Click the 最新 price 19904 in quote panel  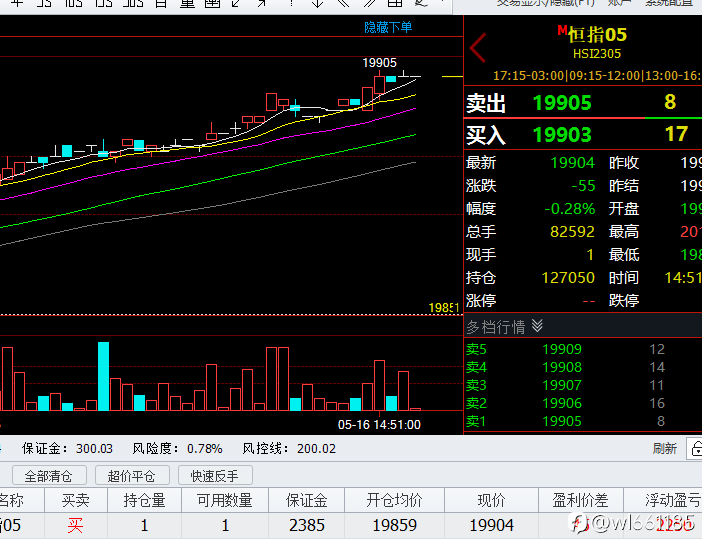coord(572,163)
